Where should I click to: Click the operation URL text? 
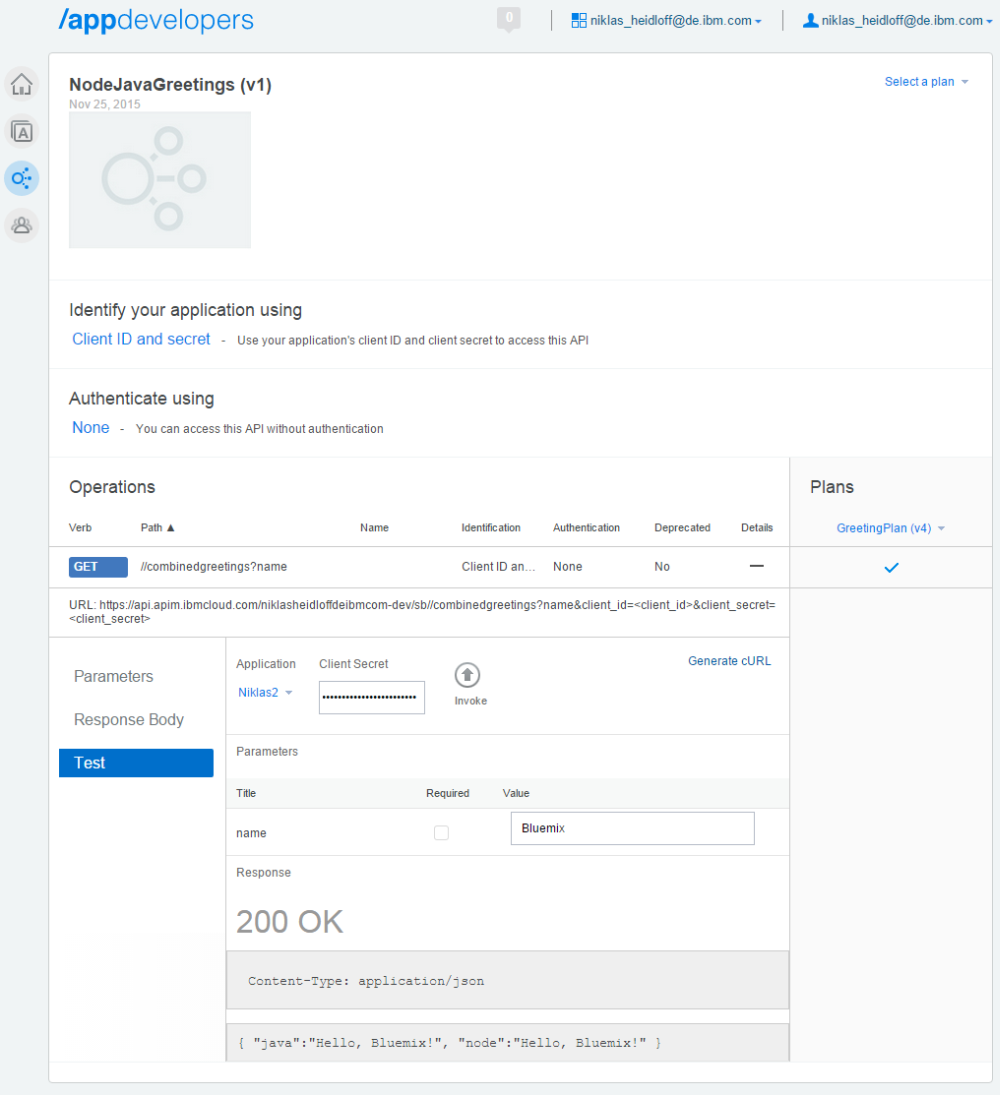click(x=422, y=612)
